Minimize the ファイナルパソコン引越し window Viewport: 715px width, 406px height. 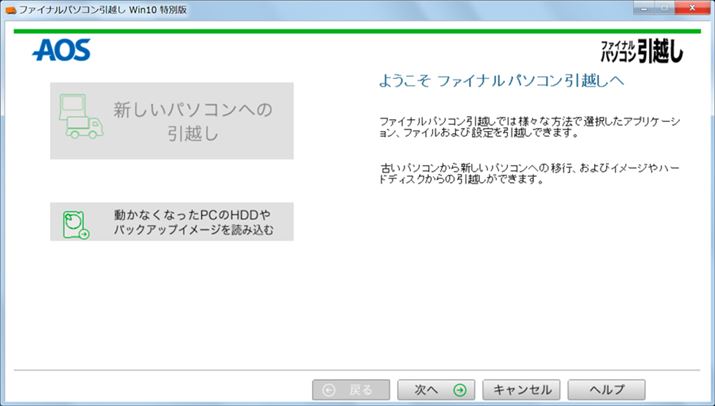644,8
